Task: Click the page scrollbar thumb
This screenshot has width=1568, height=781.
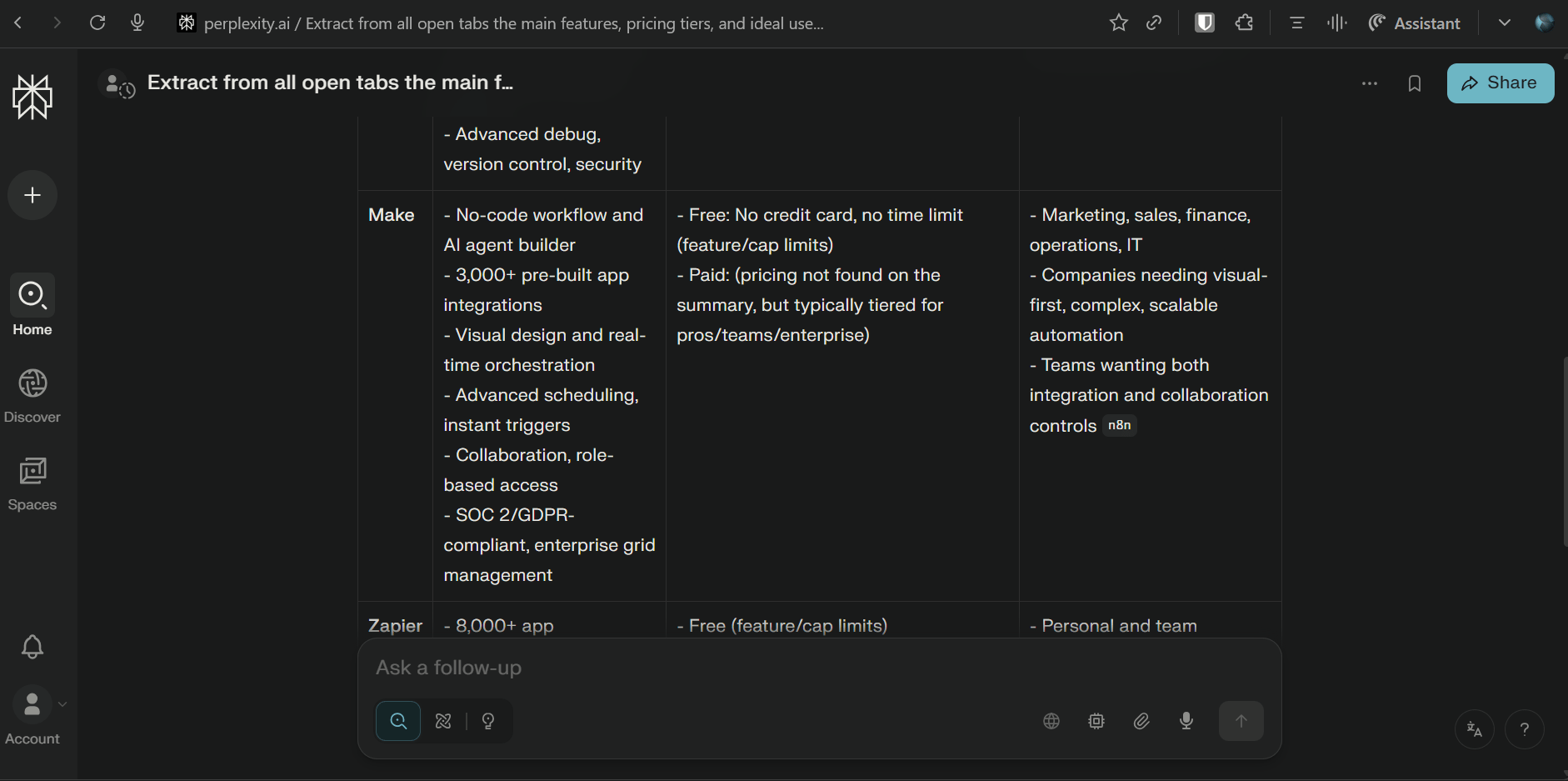Action: point(1565,451)
